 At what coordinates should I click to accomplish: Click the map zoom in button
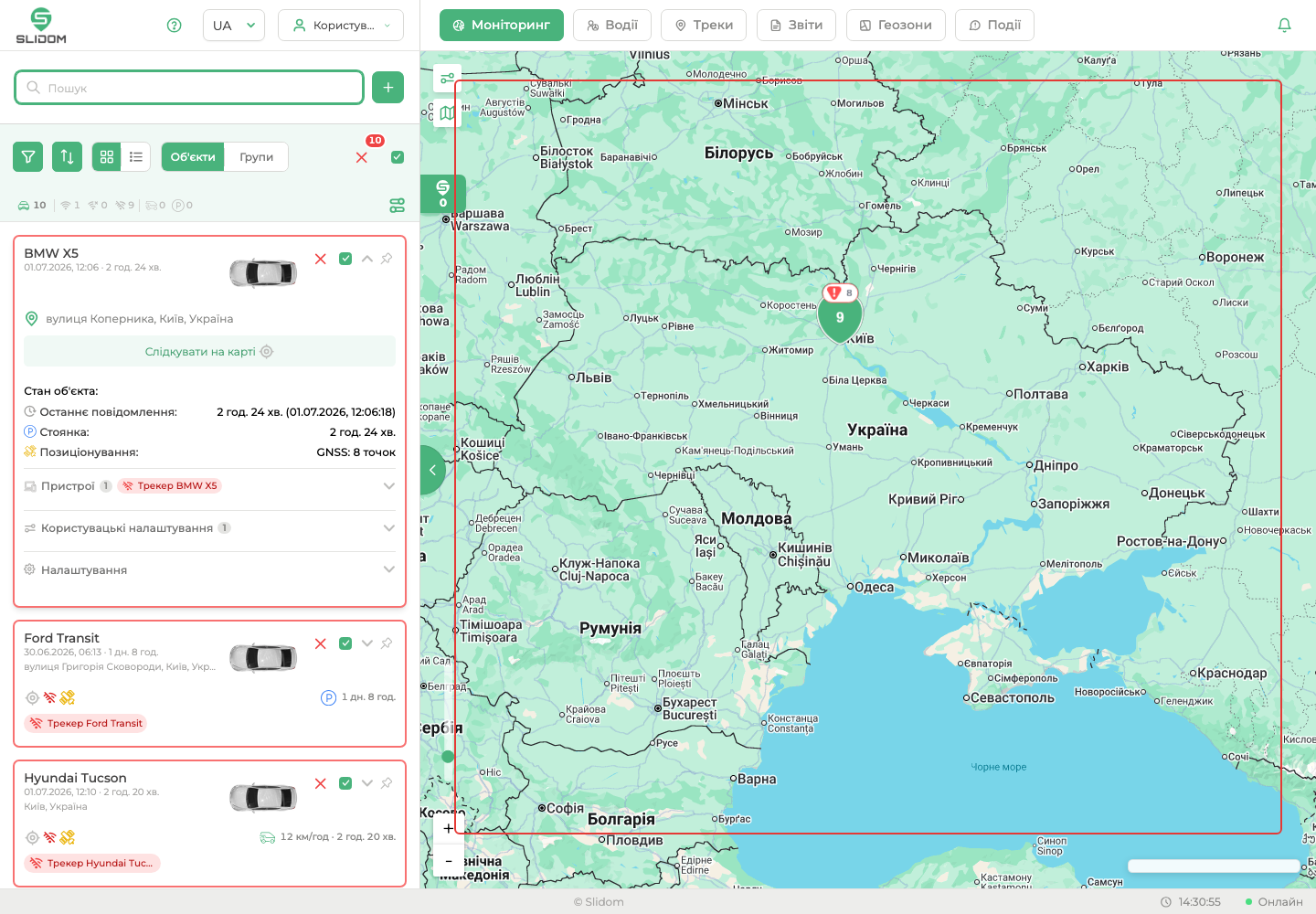pos(448,828)
